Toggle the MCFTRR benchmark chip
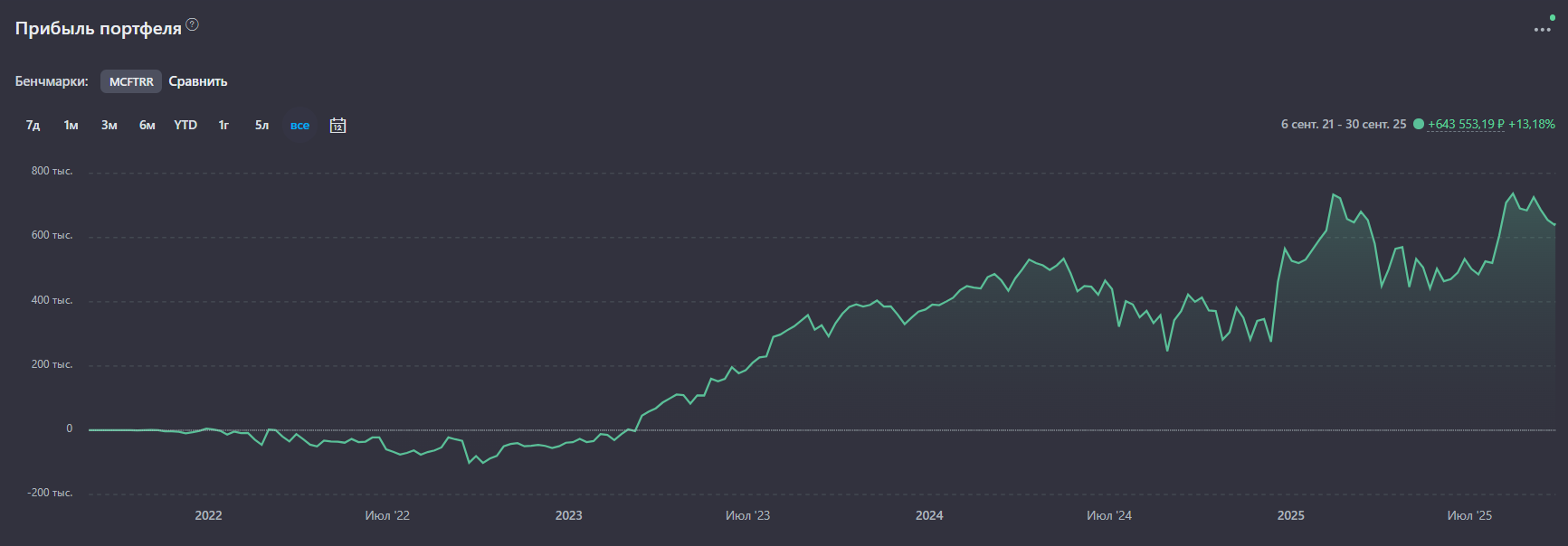1568x546 pixels. (131, 81)
